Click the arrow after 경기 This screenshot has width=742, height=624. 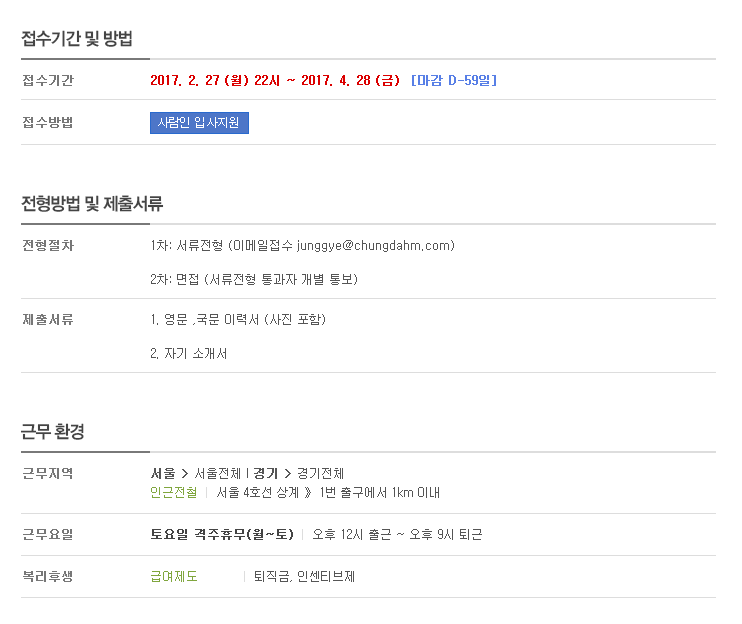tap(287, 474)
